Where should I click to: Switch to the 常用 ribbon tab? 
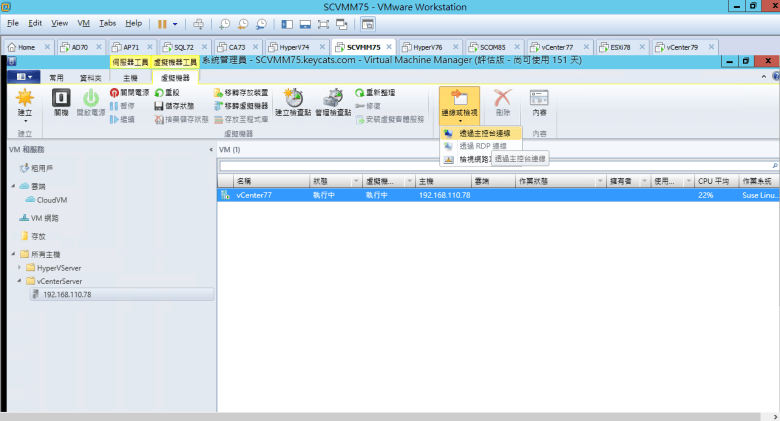tap(56, 76)
